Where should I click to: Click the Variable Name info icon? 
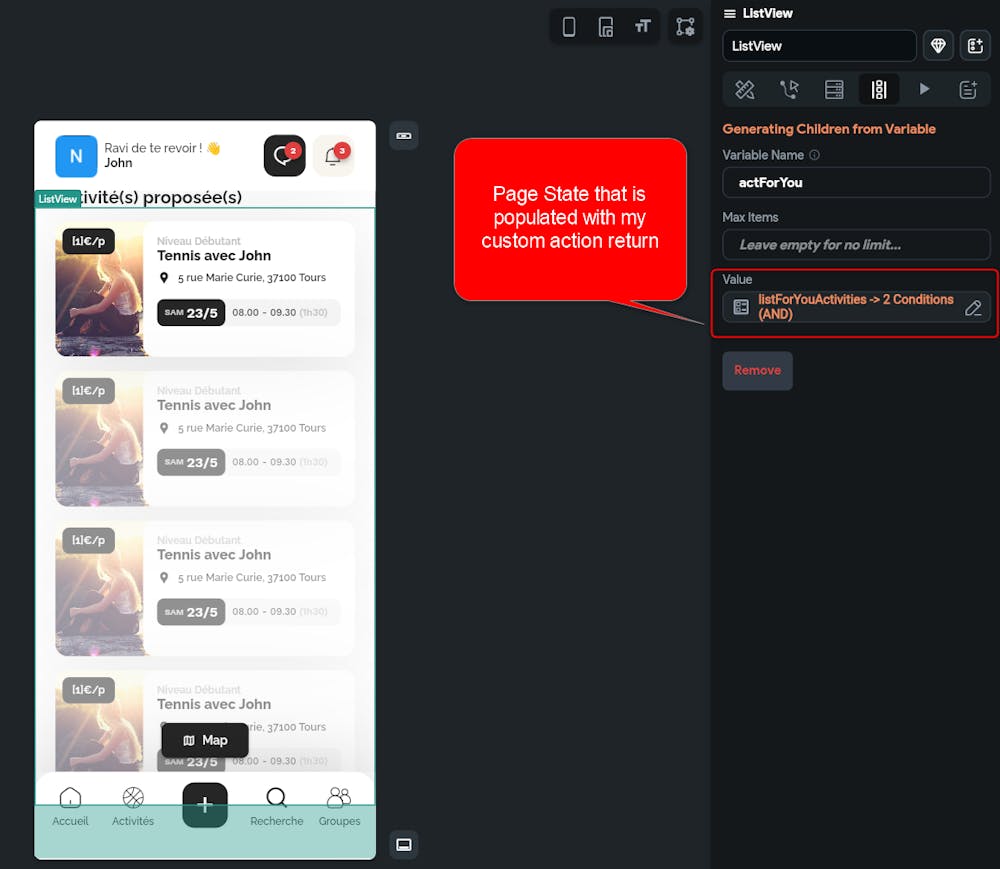(x=814, y=155)
